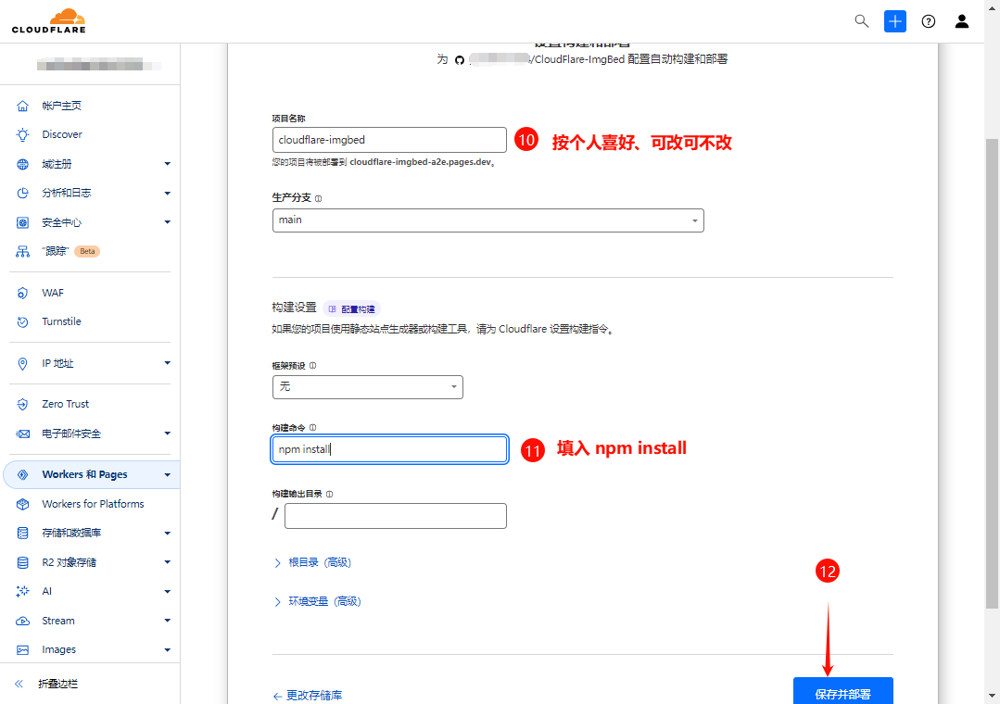The height and width of the screenshot is (704, 1000).
Task: Open the 生产分支 main dropdown
Action: tap(488, 220)
